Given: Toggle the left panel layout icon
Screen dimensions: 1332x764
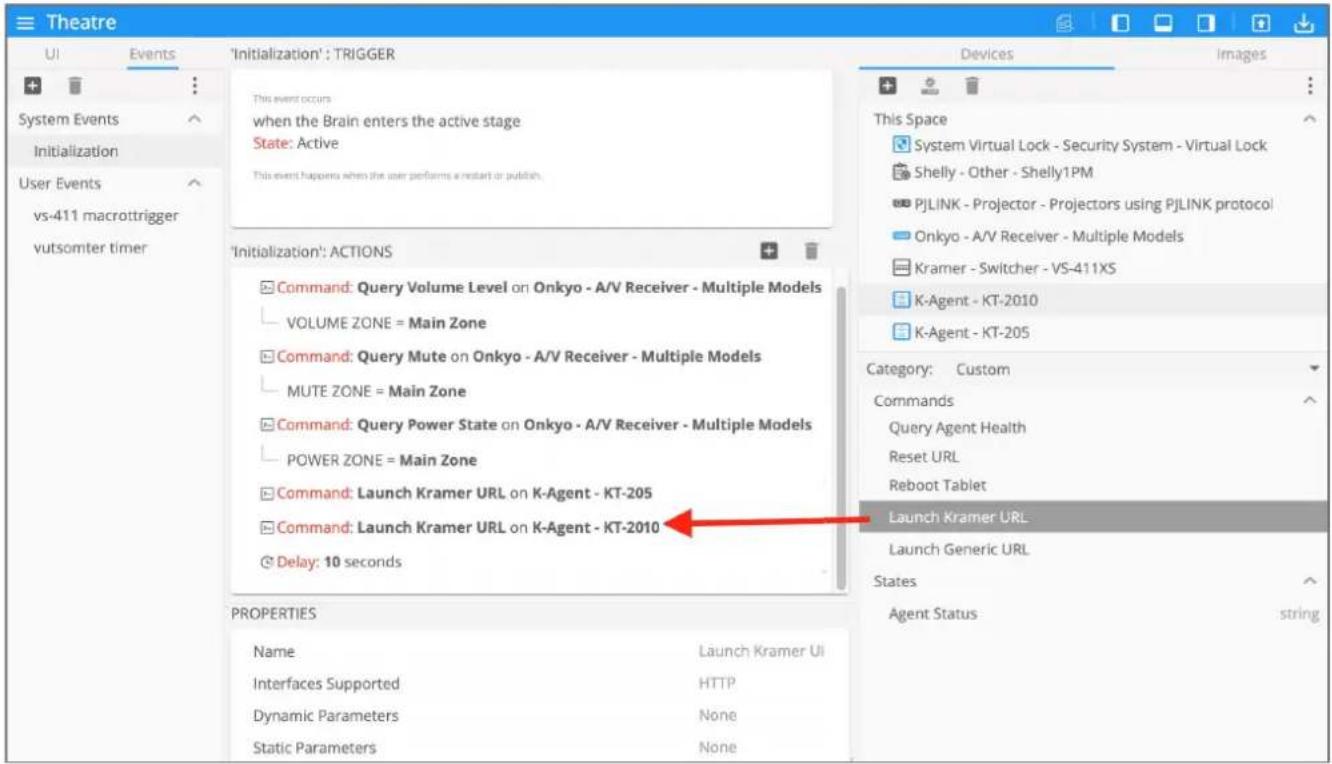Looking at the screenshot, I should [x=1122, y=21].
